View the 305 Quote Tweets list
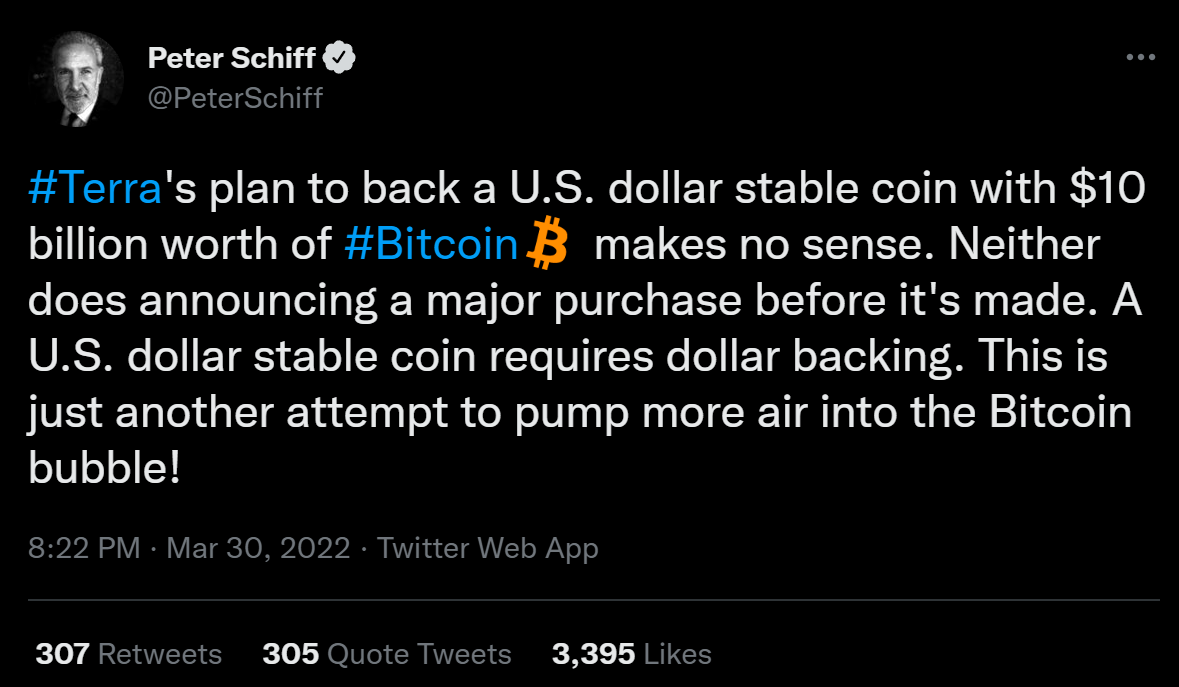The height and width of the screenshot is (687, 1179). [x=386, y=654]
